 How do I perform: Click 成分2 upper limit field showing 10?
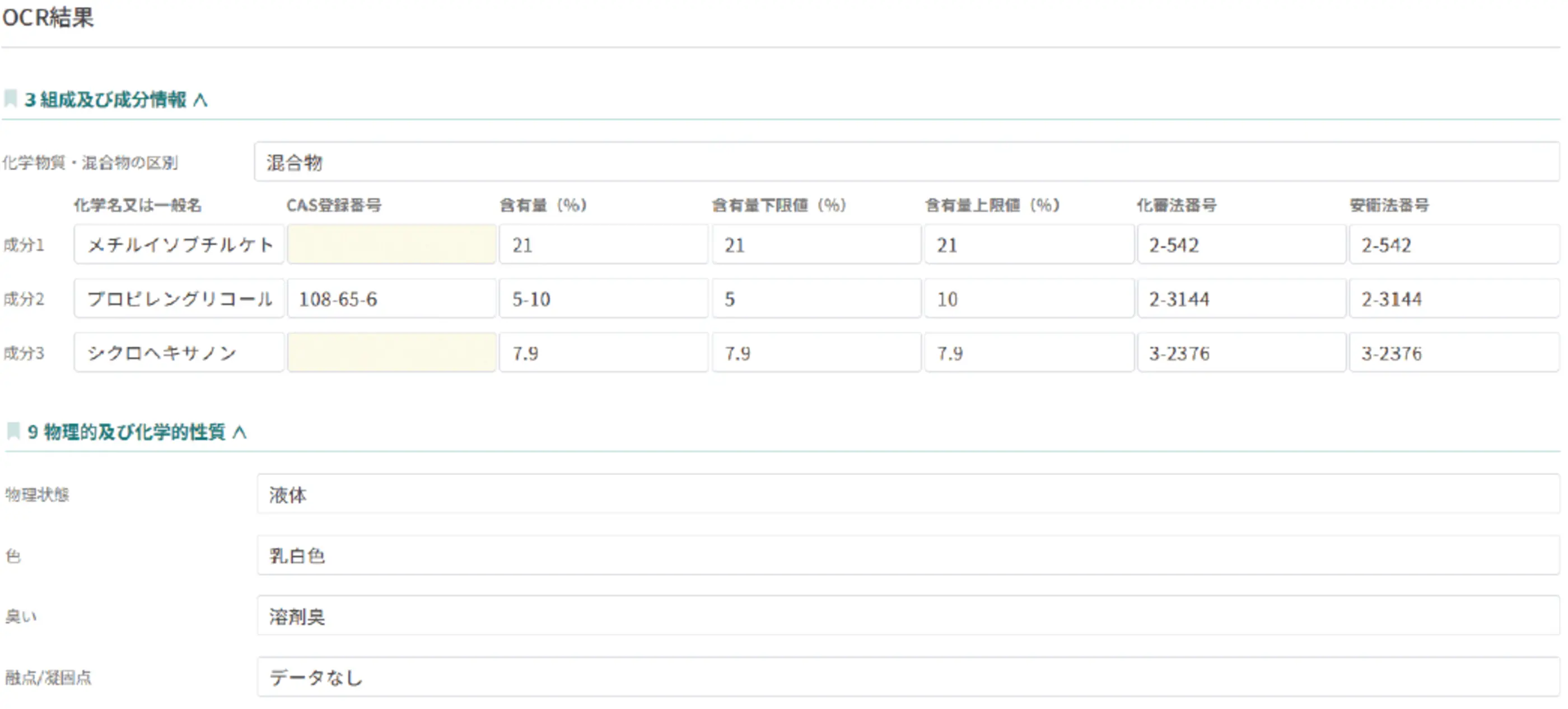1028,299
